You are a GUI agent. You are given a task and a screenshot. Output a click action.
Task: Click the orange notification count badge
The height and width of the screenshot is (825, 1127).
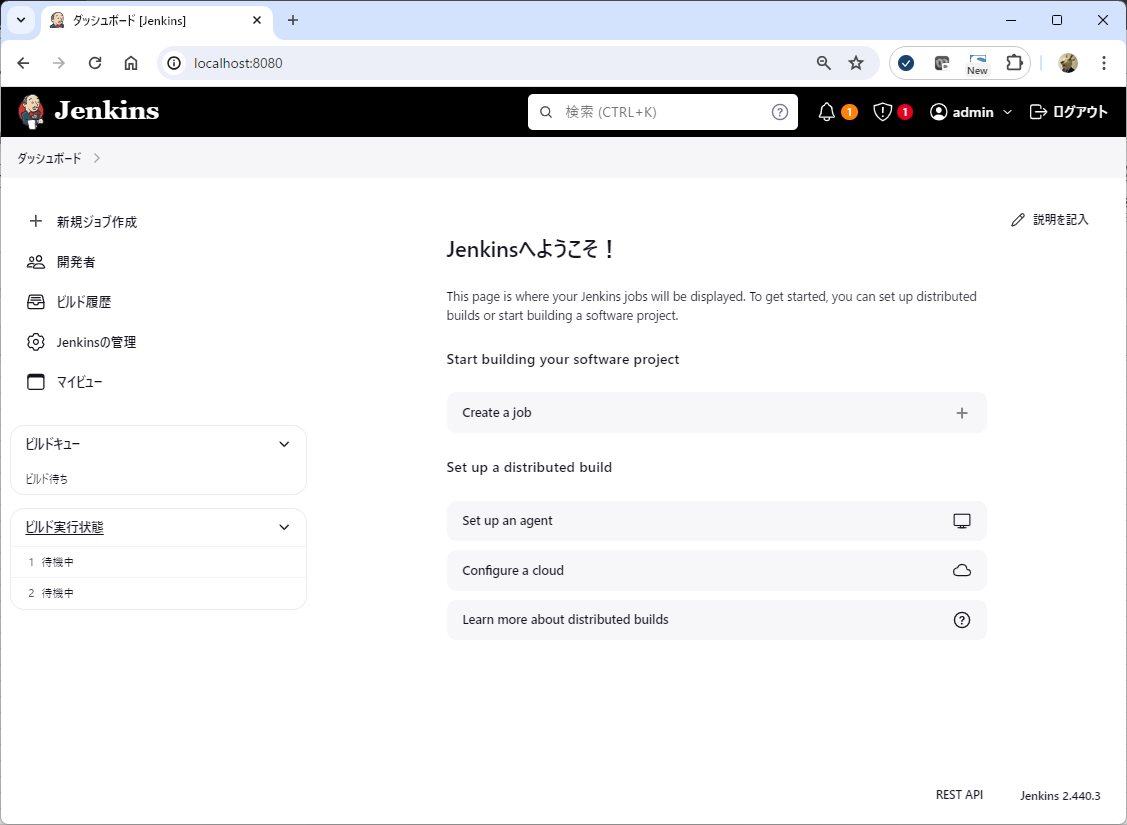click(x=850, y=112)
